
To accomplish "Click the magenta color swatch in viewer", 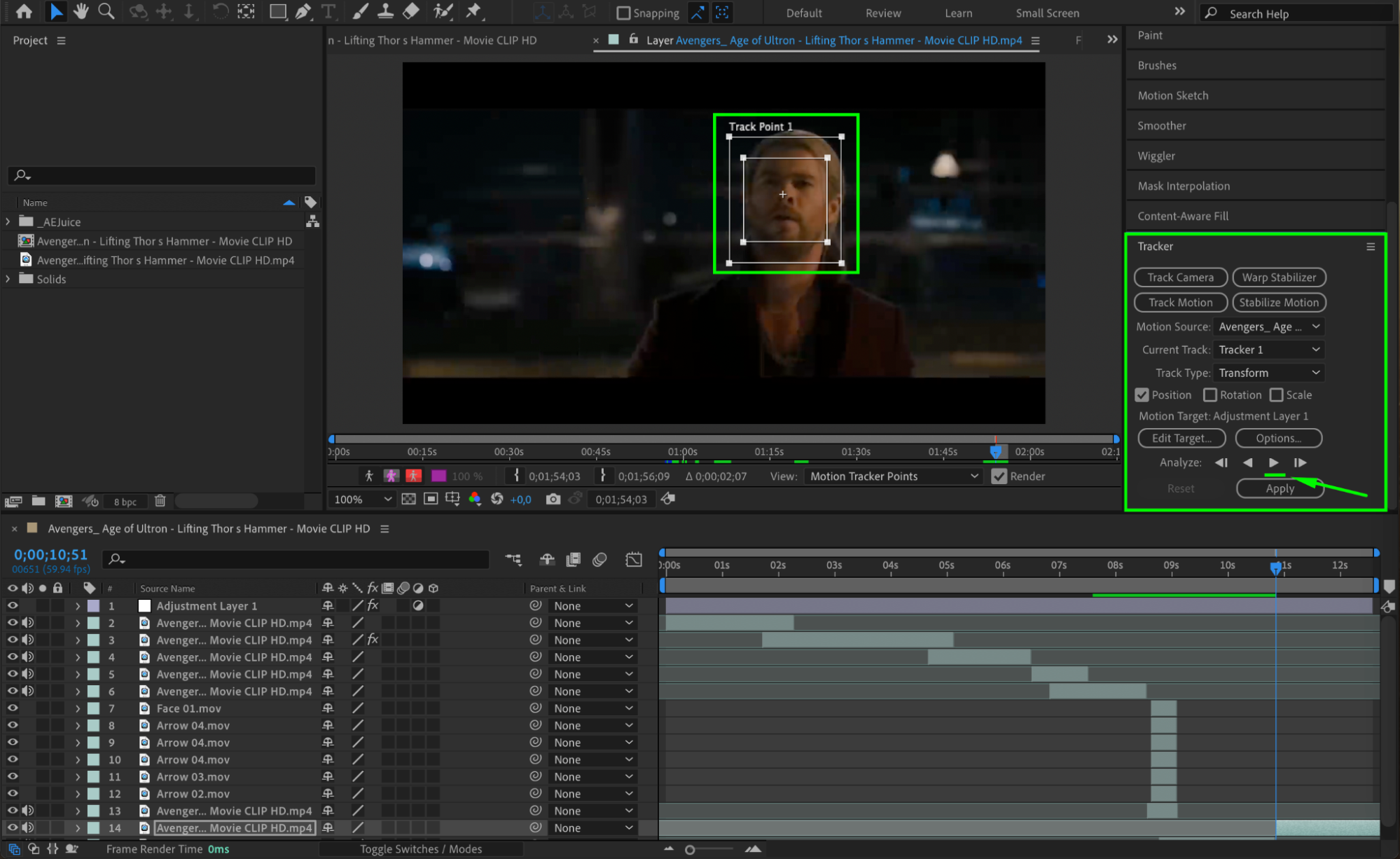I will [439, 476].
